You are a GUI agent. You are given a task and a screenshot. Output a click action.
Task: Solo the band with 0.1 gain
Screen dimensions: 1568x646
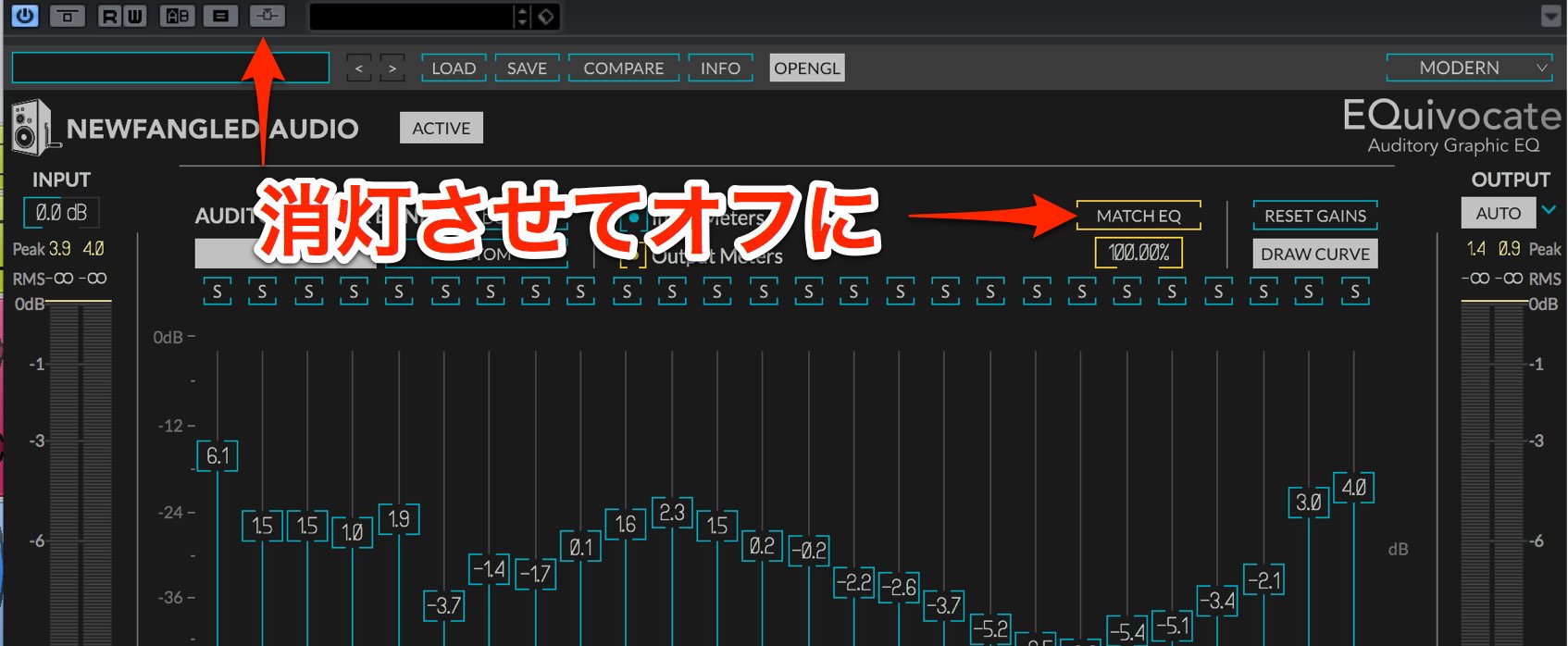click(x=580, y=292)
